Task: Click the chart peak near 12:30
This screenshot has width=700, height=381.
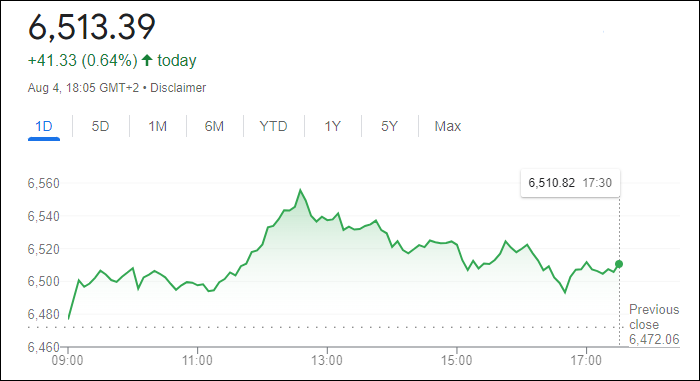Action: point(300,190)
